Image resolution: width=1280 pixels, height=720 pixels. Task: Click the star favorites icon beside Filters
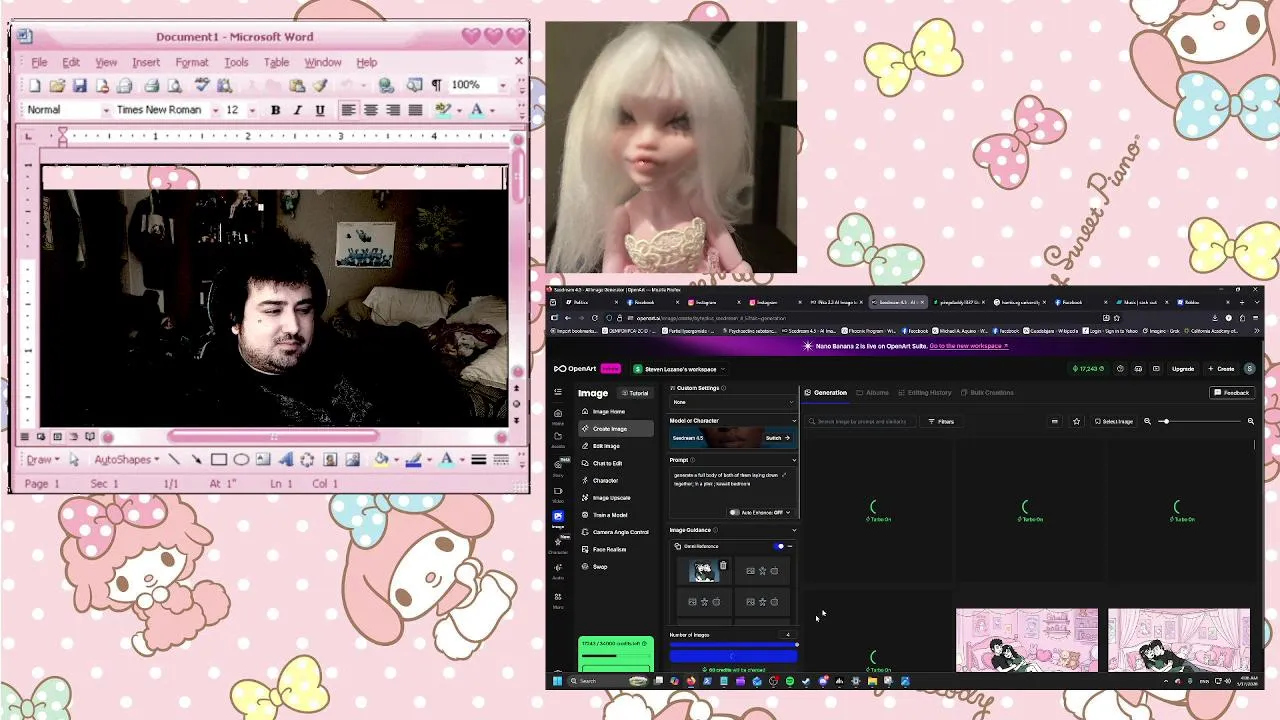tap(1076, 422)
